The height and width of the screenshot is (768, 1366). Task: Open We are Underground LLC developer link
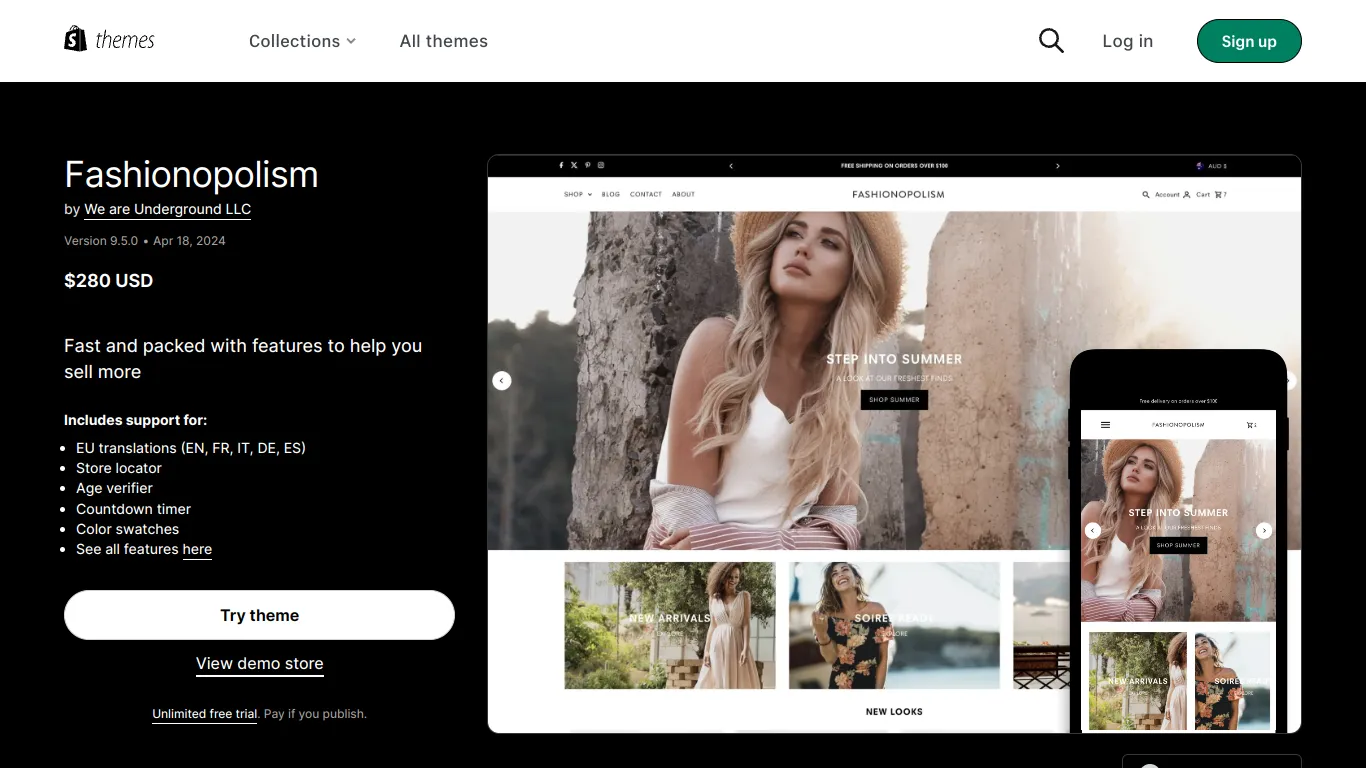tap(167, 209)
